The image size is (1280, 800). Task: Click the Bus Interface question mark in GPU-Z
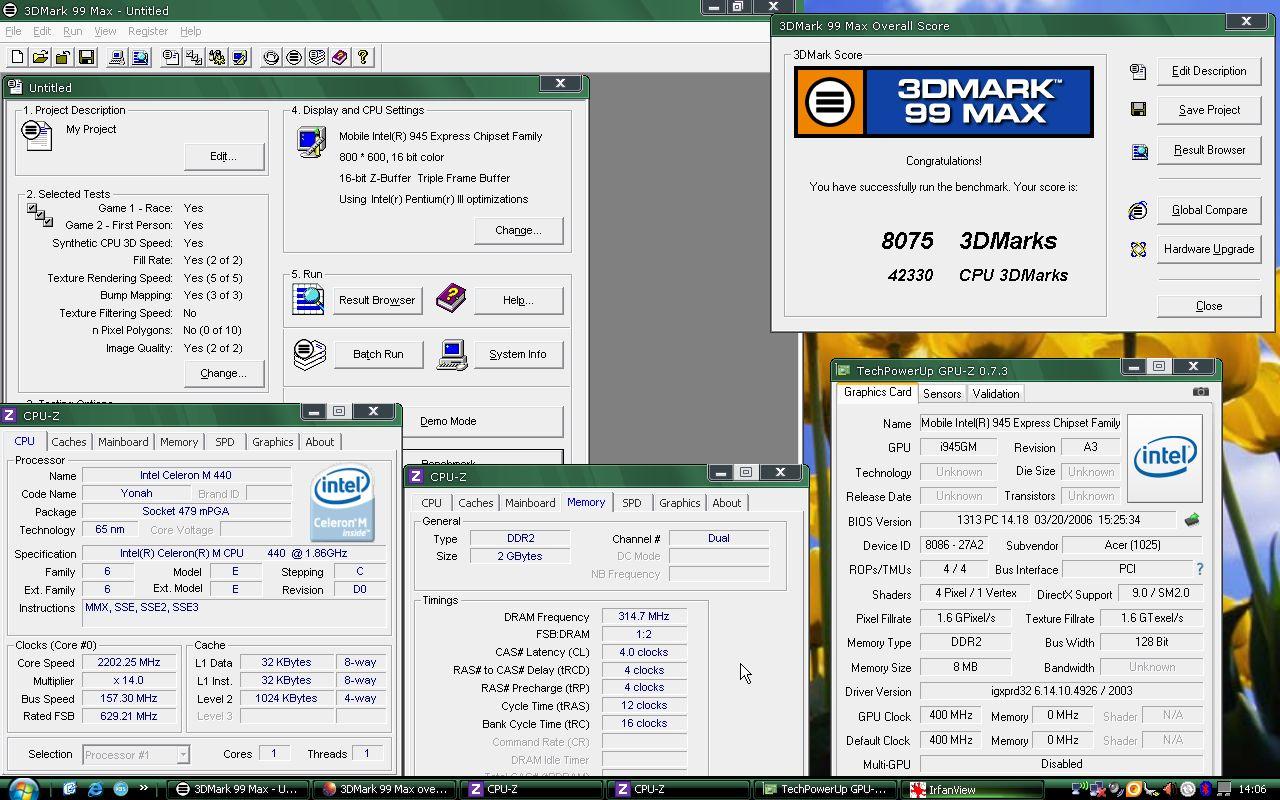1200,569
